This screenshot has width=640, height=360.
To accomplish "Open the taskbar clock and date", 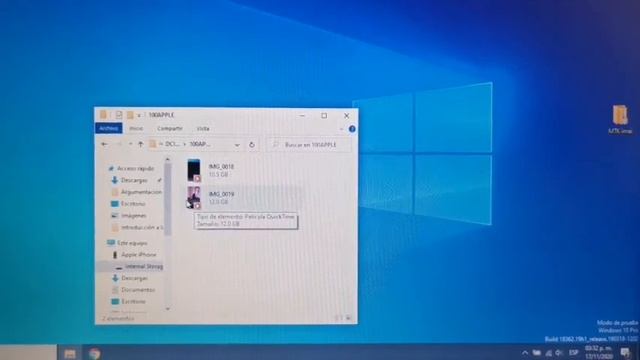I will click(598, 353).
